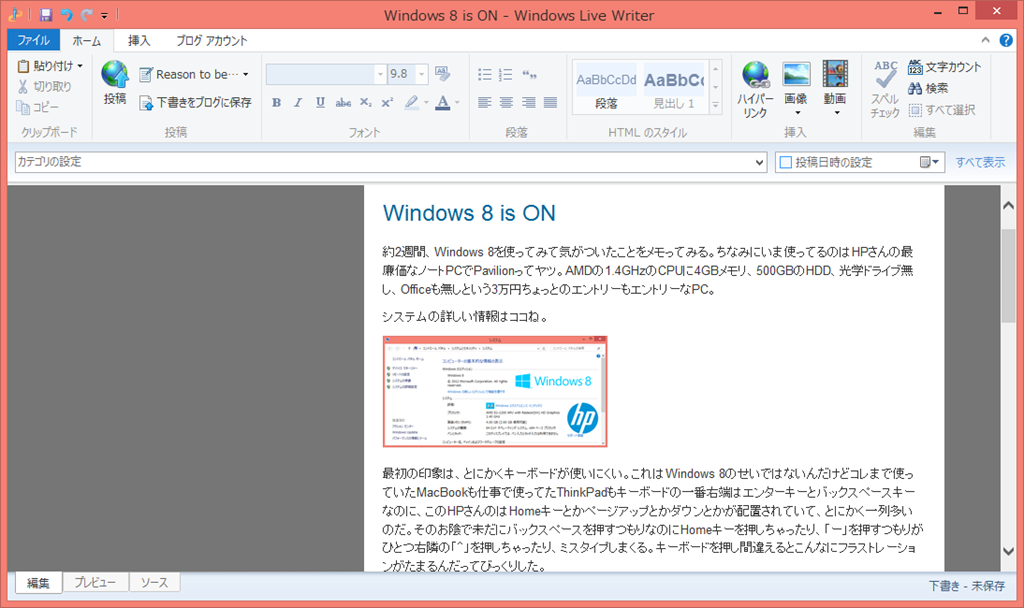The image size is (1024, 608).
Task: Click the vertical scrollbar up arrow
Action: pyautogui.click(x=1008, y=206)
